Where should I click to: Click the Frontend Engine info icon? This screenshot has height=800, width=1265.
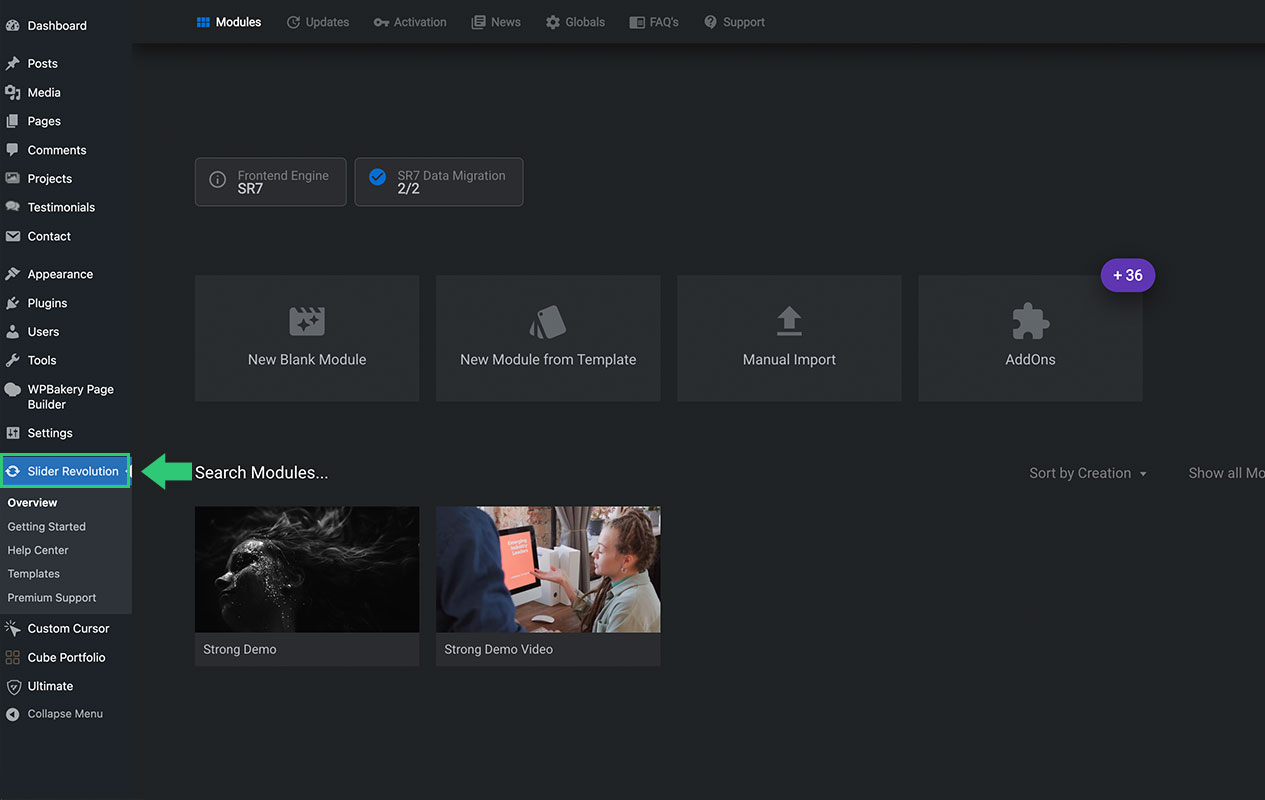pos(217,181)
